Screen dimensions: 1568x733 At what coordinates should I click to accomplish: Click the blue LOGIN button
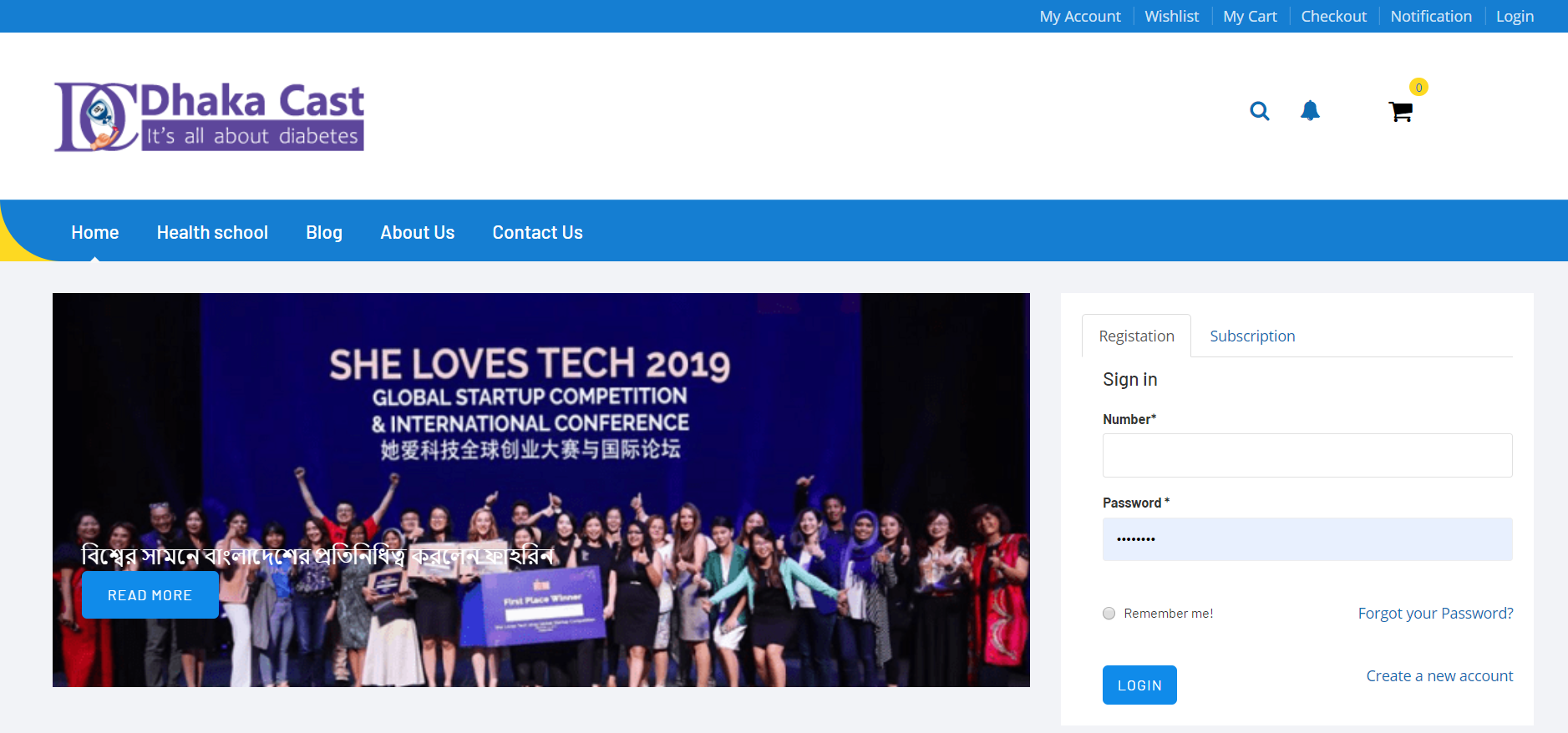coord(1139,685)
